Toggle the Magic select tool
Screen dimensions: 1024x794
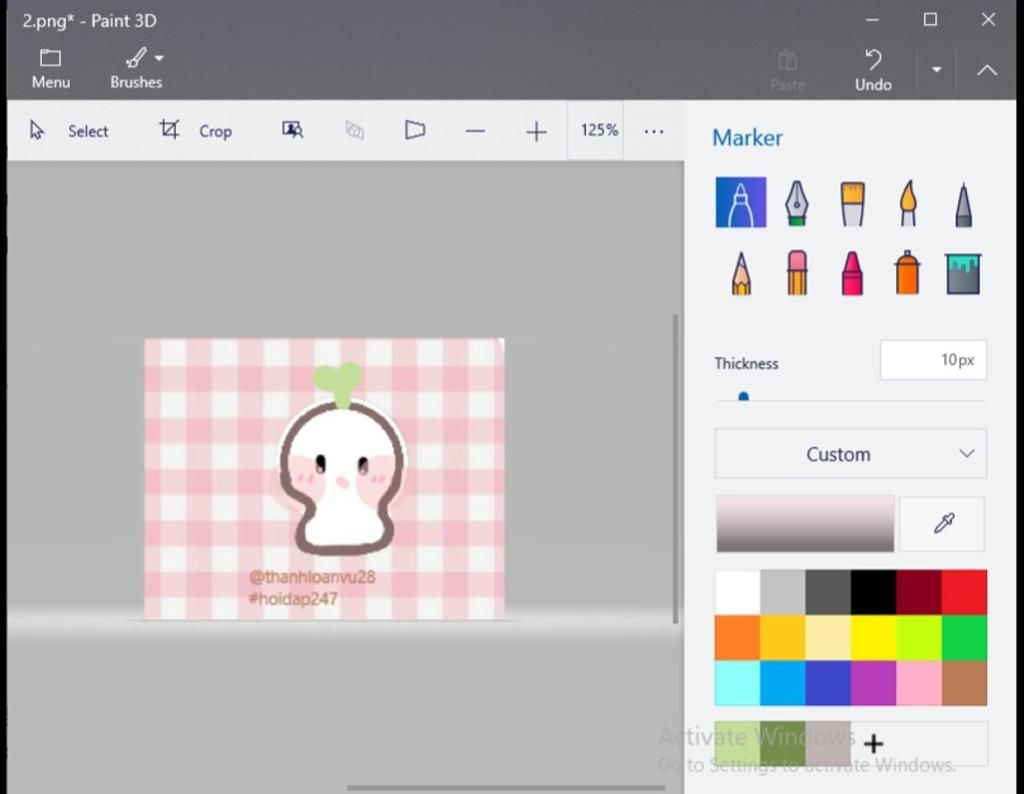(x=292, y=131)
